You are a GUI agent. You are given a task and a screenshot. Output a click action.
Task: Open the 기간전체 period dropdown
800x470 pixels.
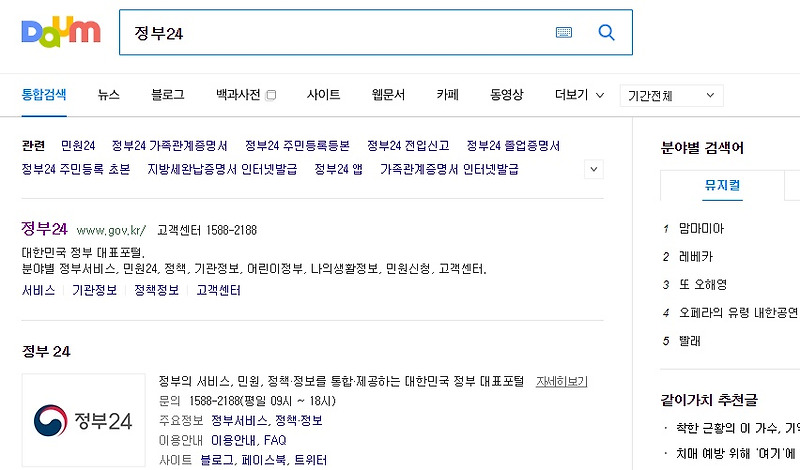tap(671, 95)
